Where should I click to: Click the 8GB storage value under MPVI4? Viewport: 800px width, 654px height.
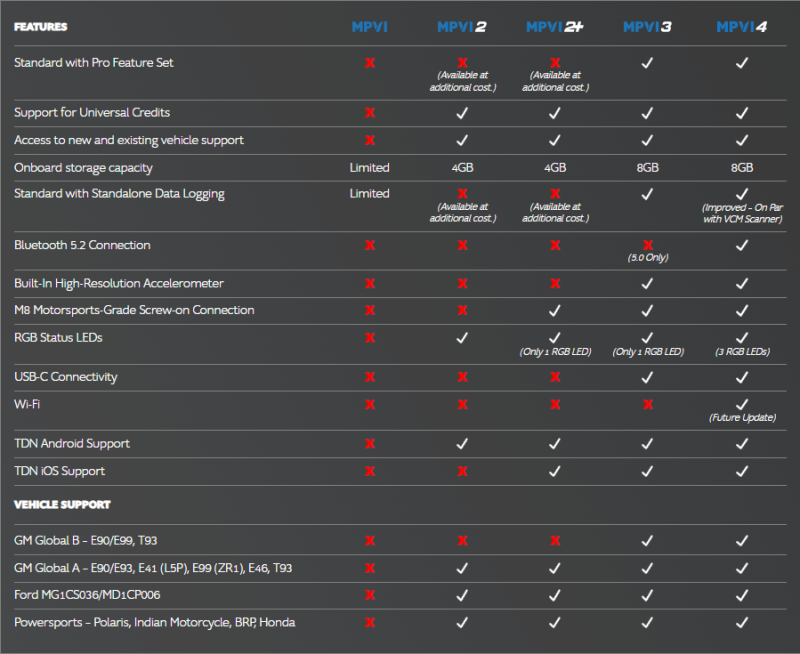(741, 168)
